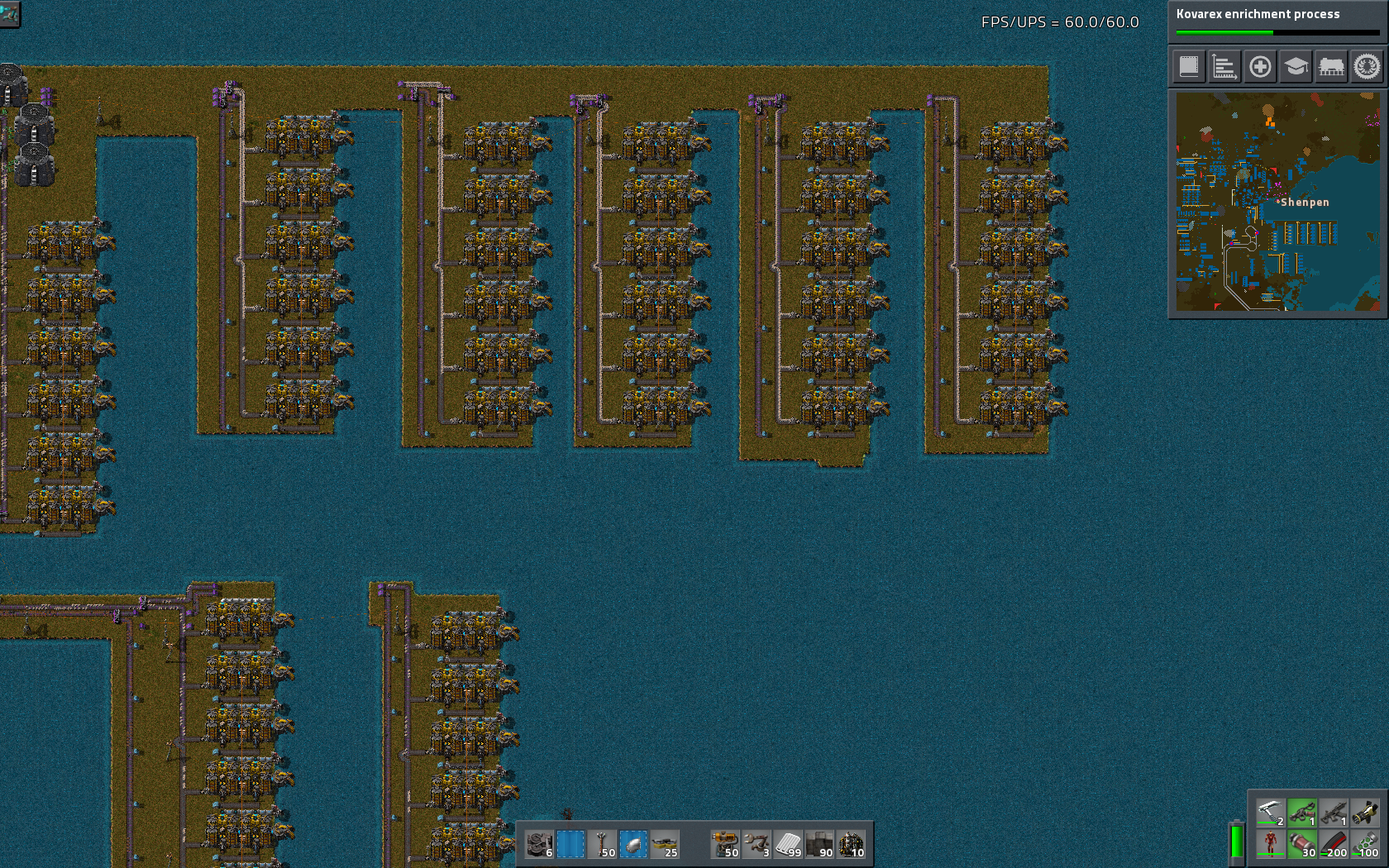Click the bonuses plus-circle button
The width and height of the screenshot is (1389, 868).
[x=1260, y=67]
